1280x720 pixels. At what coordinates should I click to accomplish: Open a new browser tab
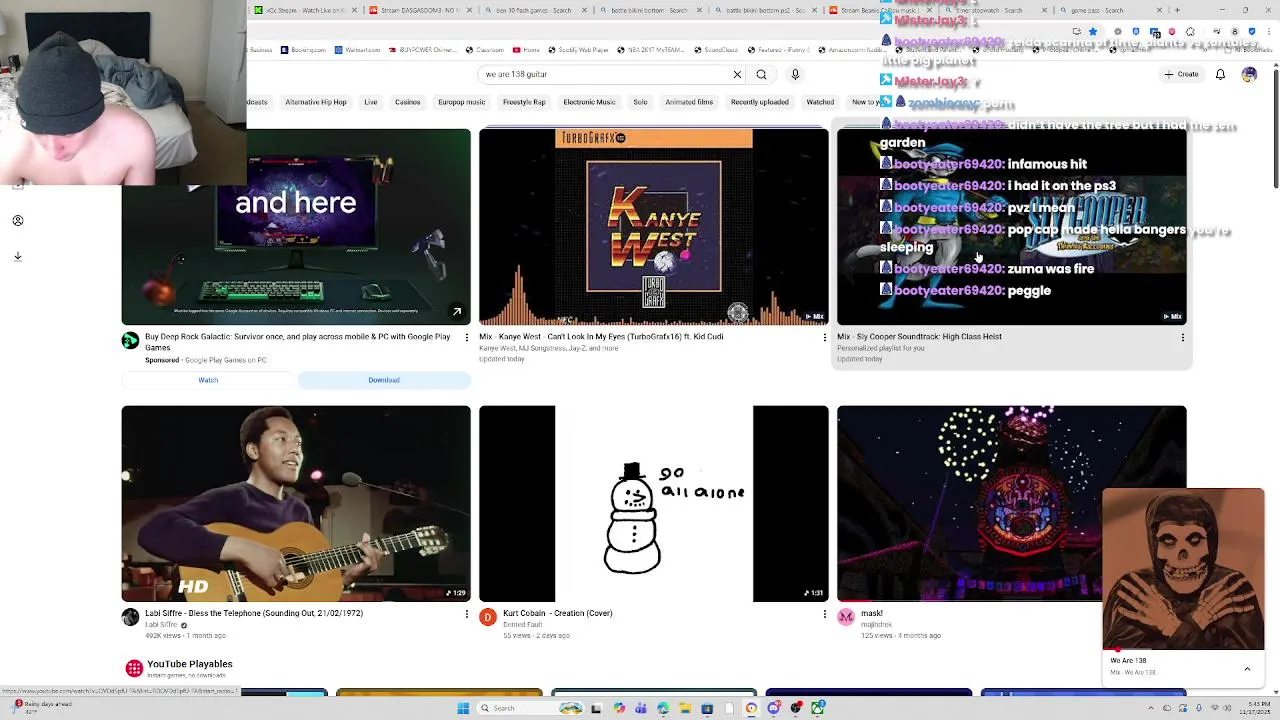coord(1176,10)
